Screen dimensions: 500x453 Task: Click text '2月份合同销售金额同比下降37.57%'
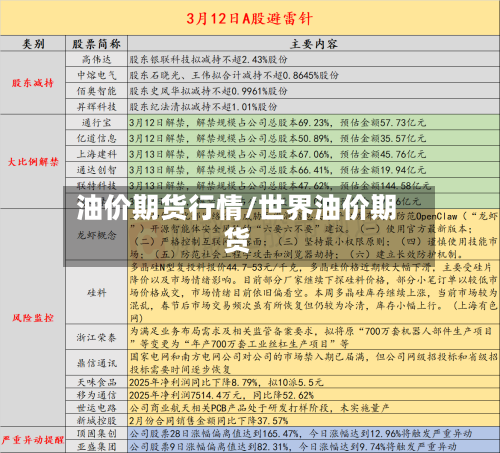pos(209,421)
